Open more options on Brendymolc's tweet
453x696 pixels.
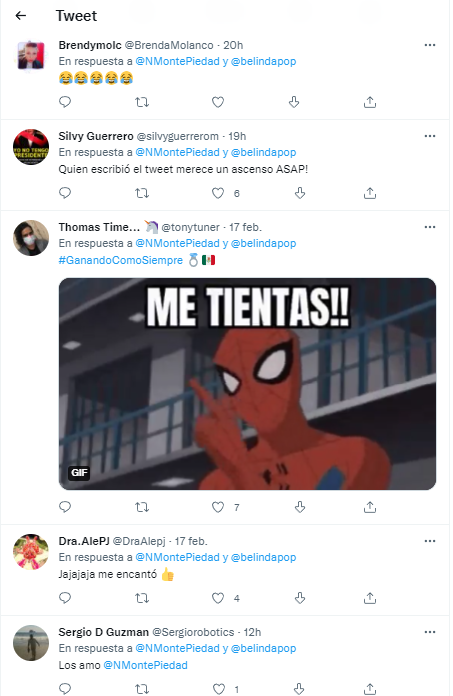coord(429,45)
